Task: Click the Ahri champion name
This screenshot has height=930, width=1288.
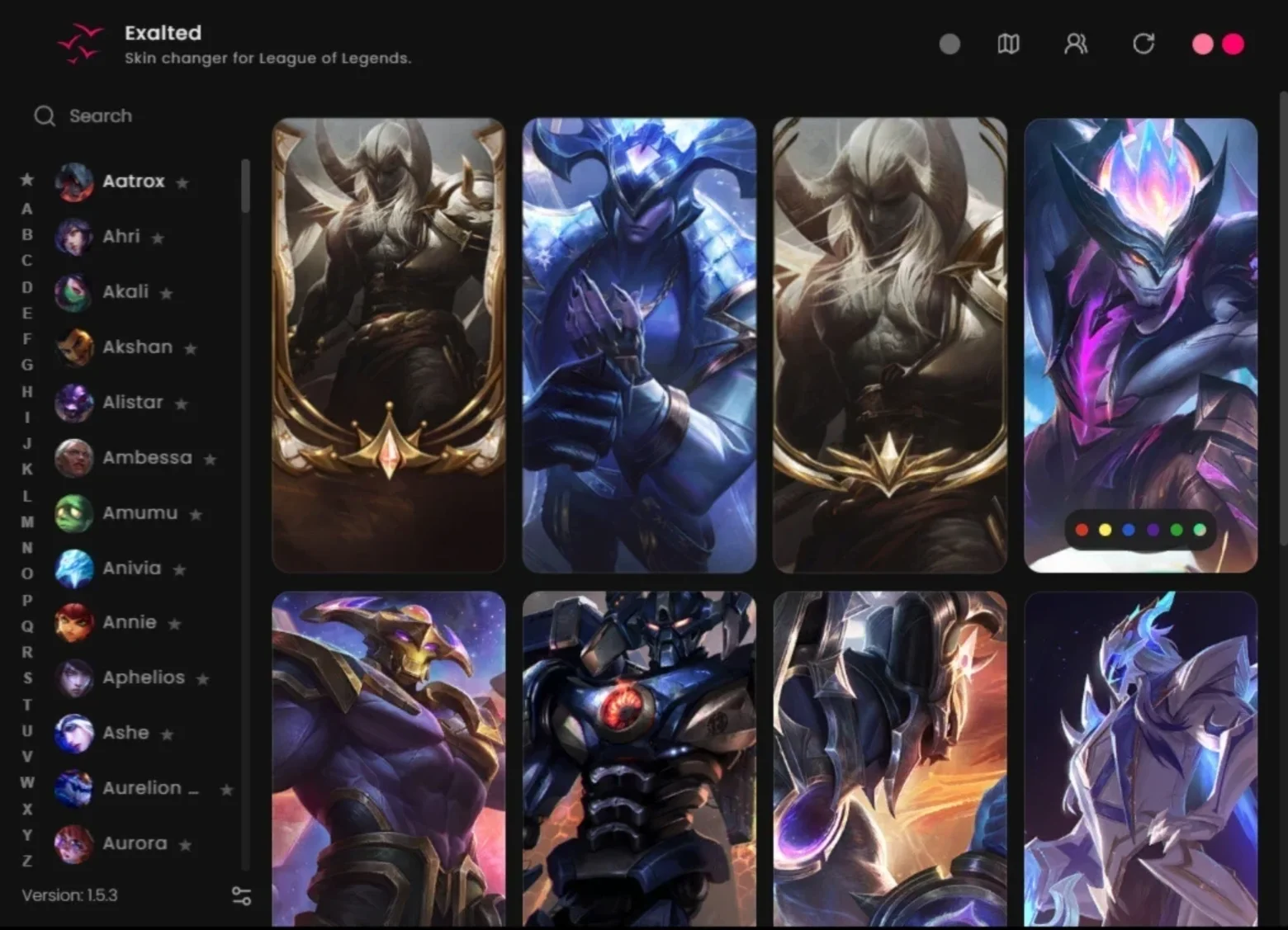Action: coord(121,236)
